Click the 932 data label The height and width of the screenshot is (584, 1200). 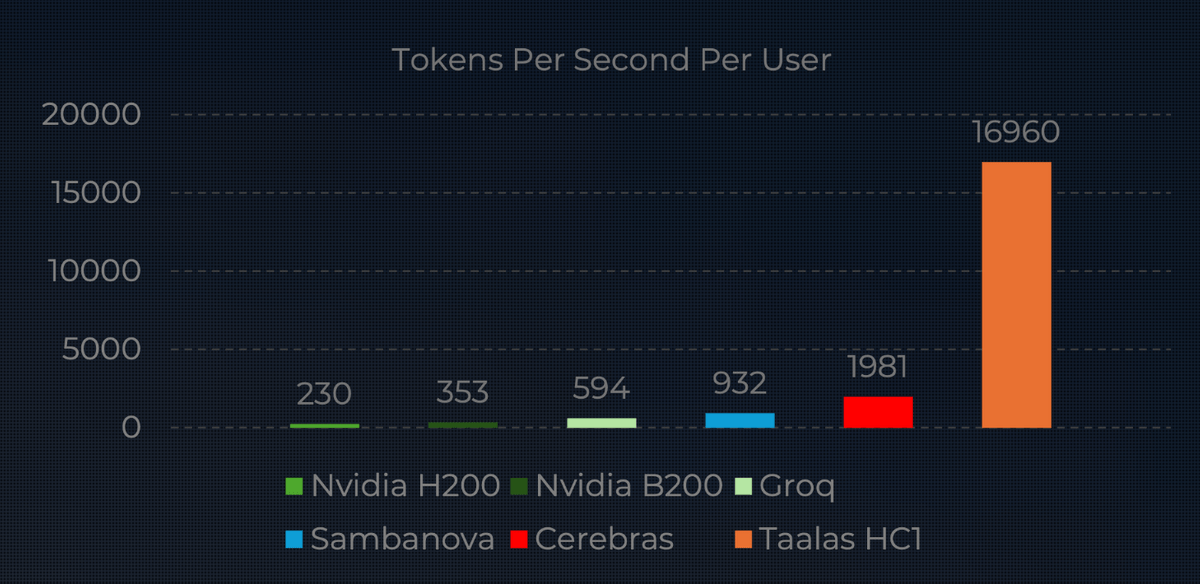coord(740,383)
